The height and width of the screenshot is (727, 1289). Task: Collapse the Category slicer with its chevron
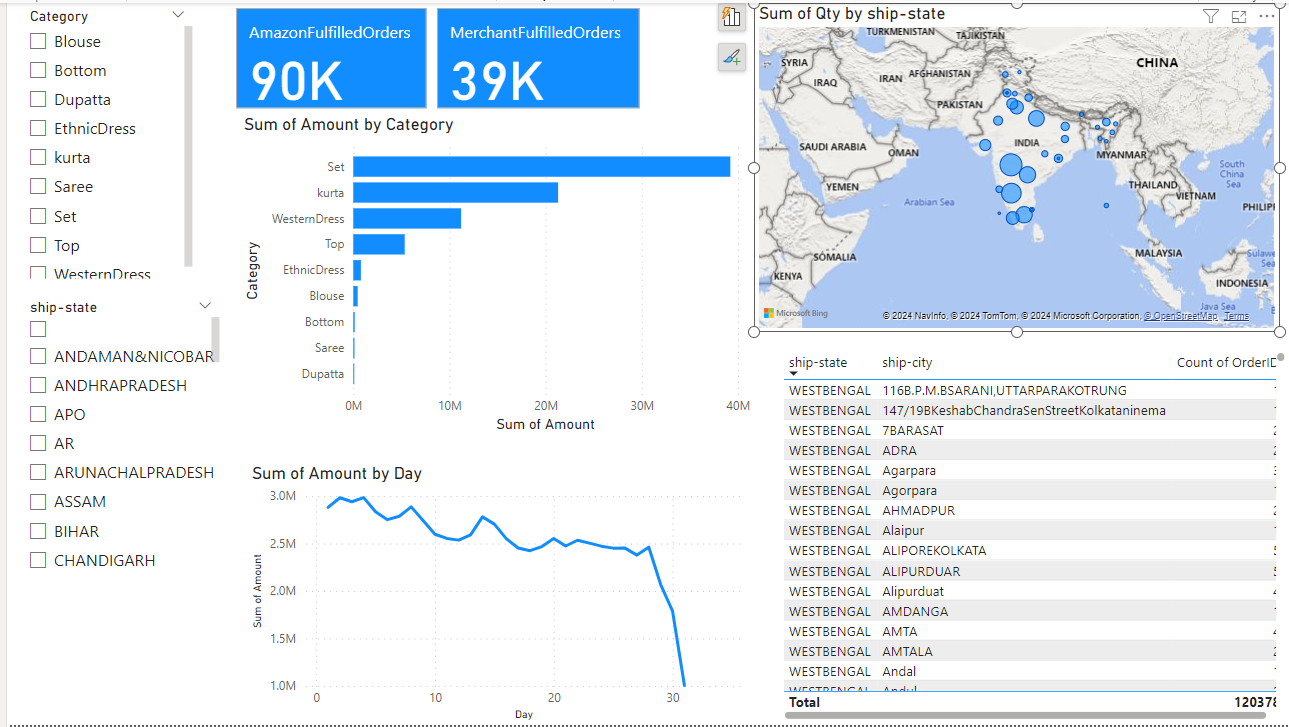(178, 15)
